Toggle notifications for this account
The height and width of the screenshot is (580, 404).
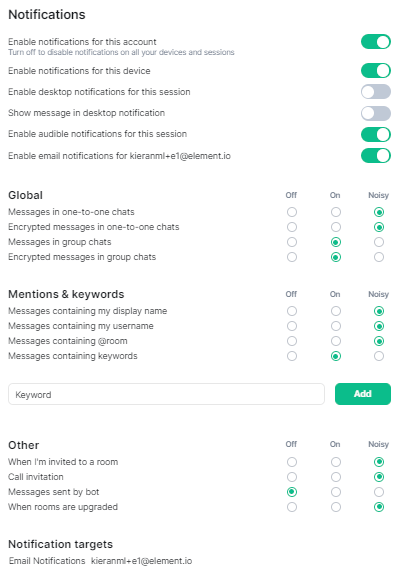coord(376,42)
